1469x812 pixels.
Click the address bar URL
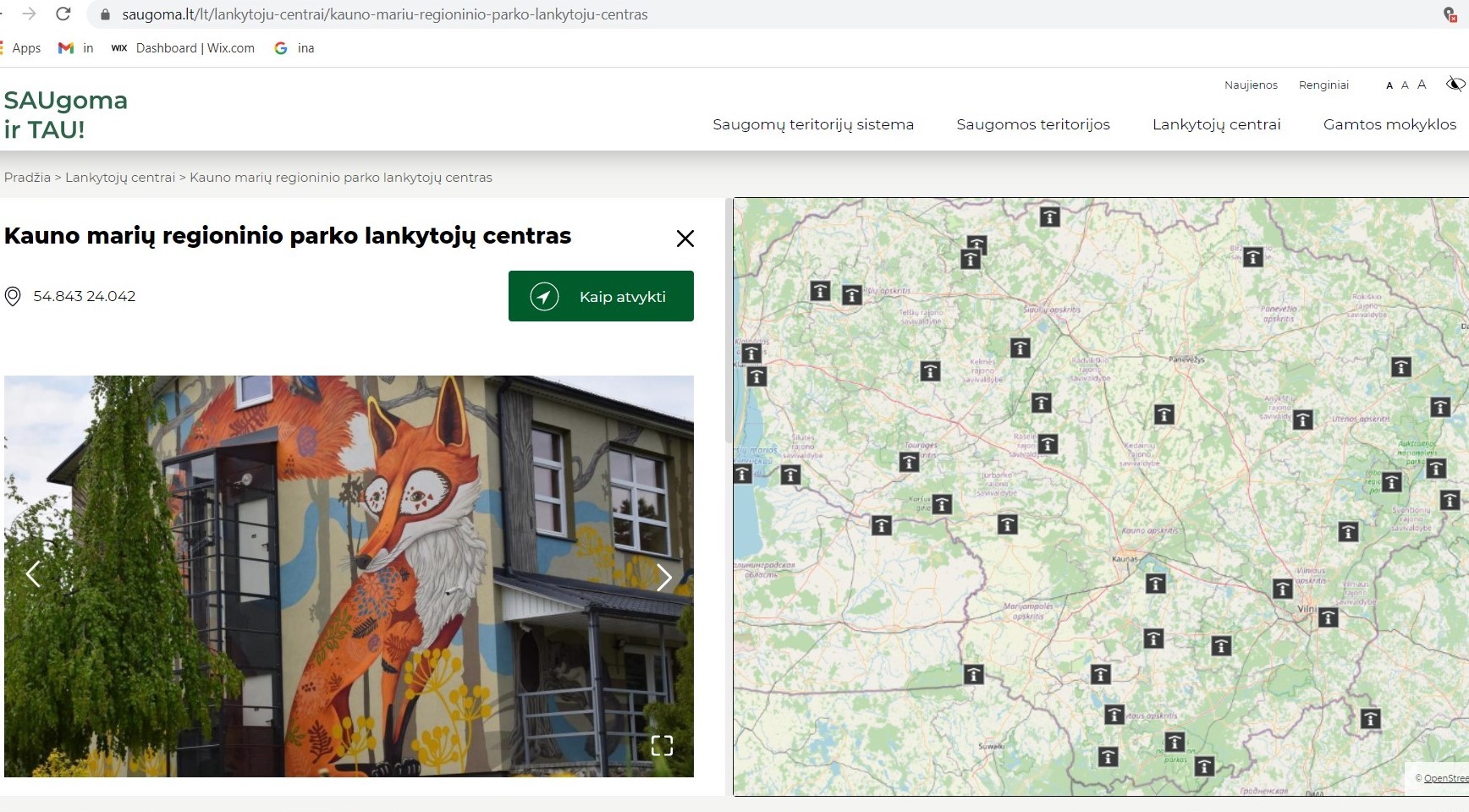(385, 14)
